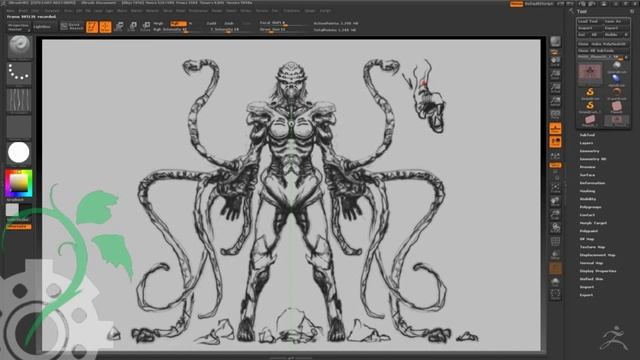Click Make PolyMesh3D button
Viewport: 640px width, 360px height.
608,44
